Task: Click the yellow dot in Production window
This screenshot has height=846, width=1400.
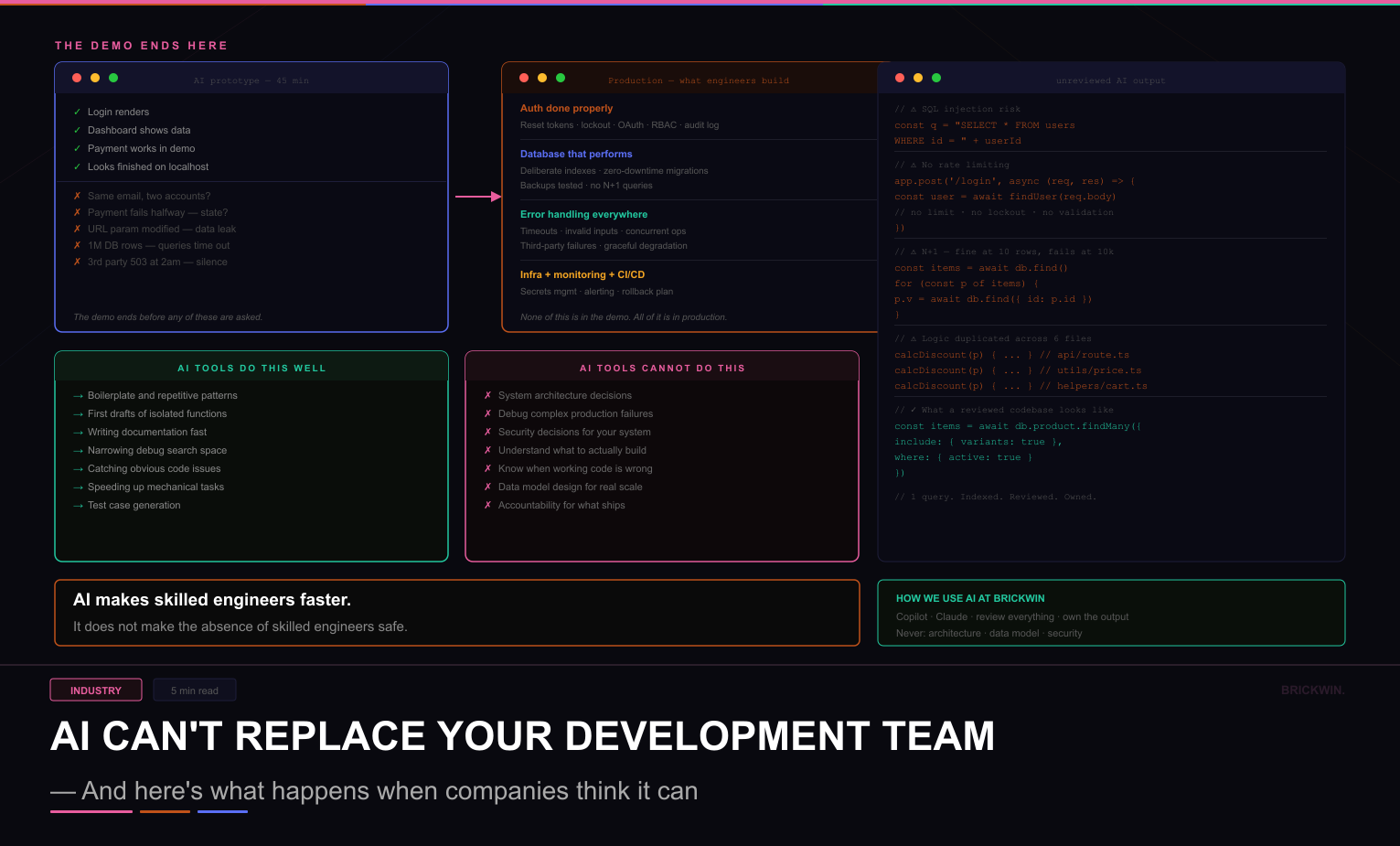Action: 542,79
